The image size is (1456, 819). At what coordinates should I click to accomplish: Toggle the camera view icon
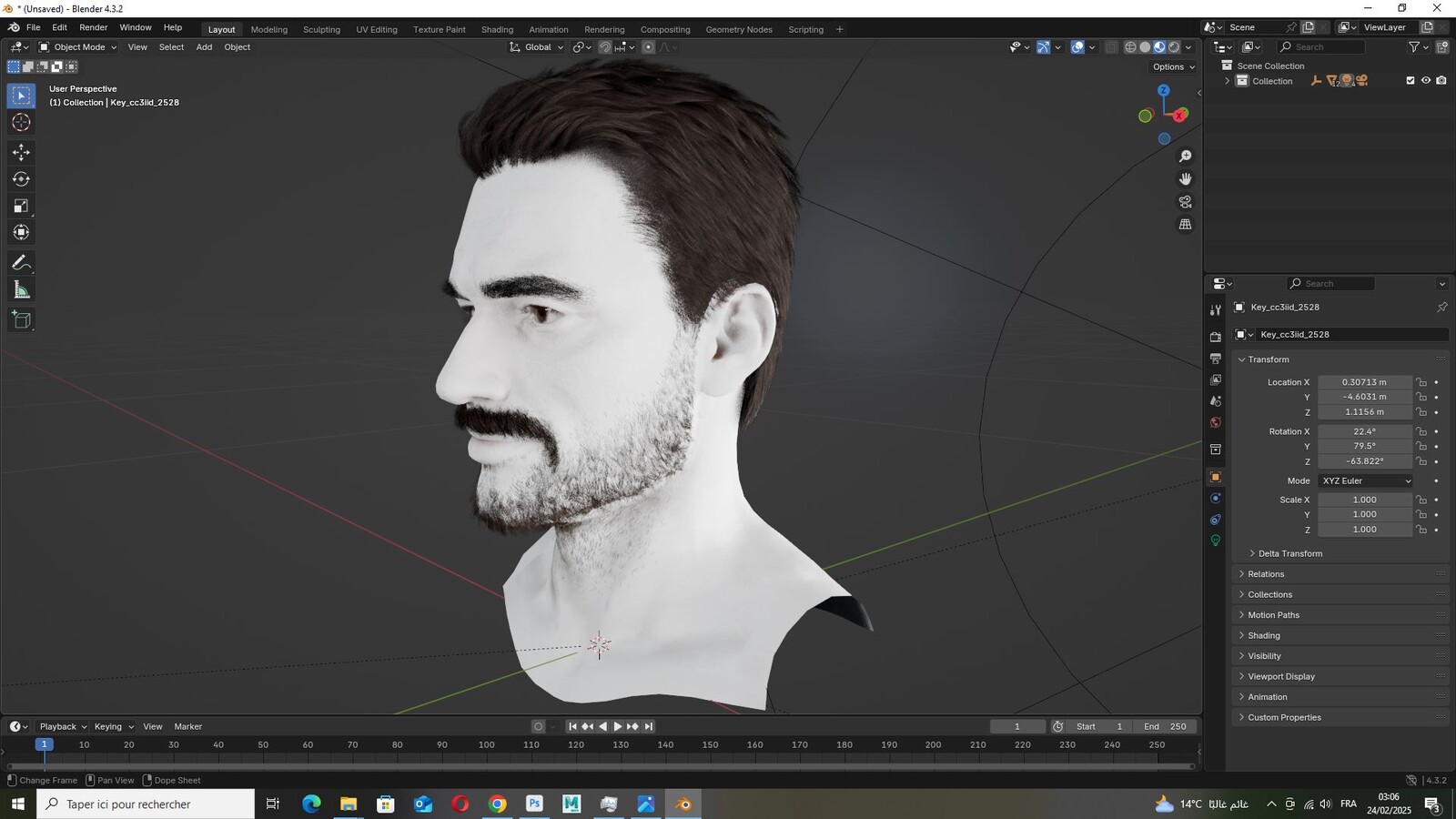click(1185, 202)
